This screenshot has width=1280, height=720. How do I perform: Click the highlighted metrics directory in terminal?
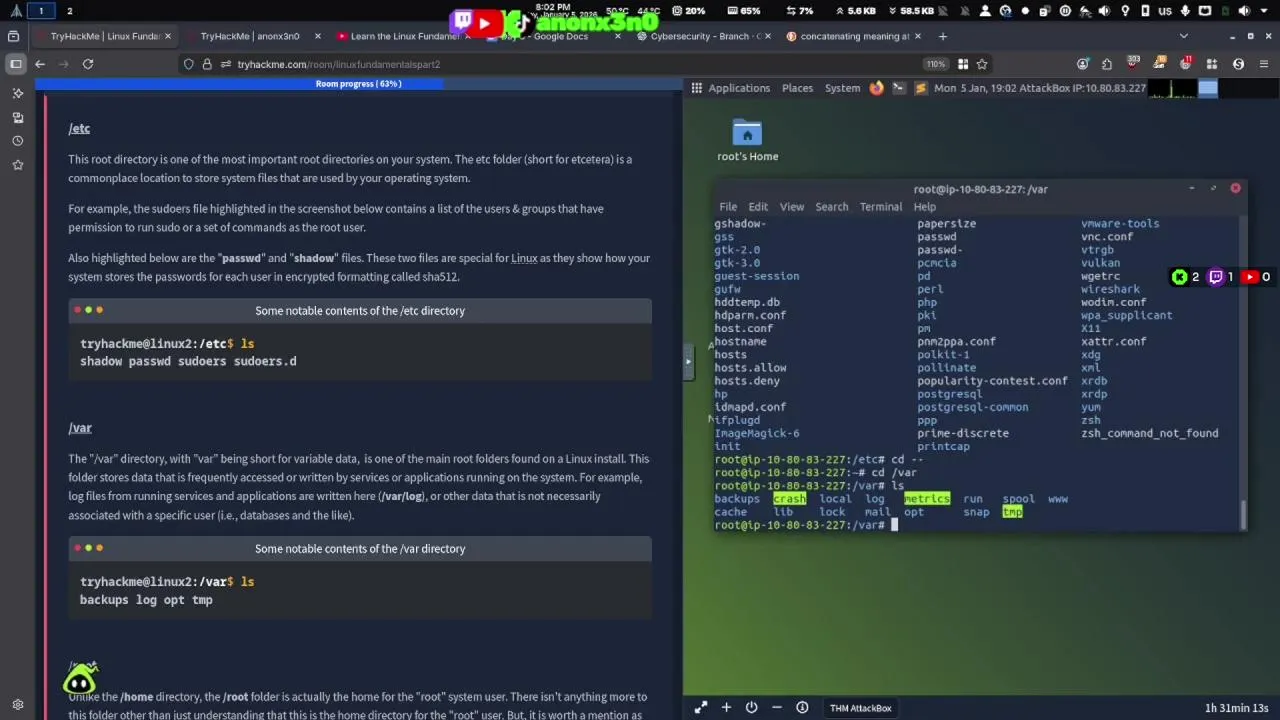coord(927,499)
